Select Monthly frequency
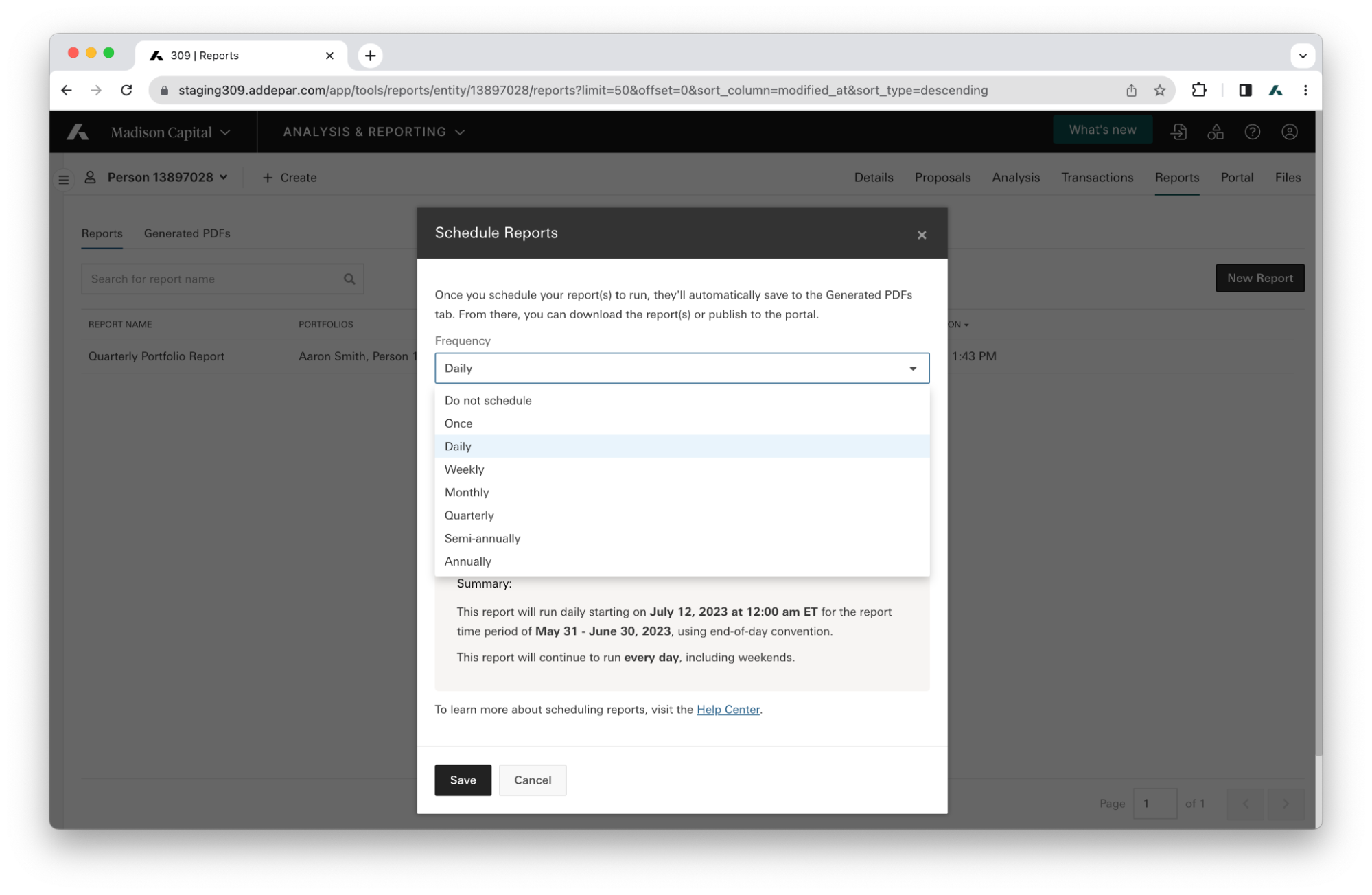 click(x=682, y=492)
